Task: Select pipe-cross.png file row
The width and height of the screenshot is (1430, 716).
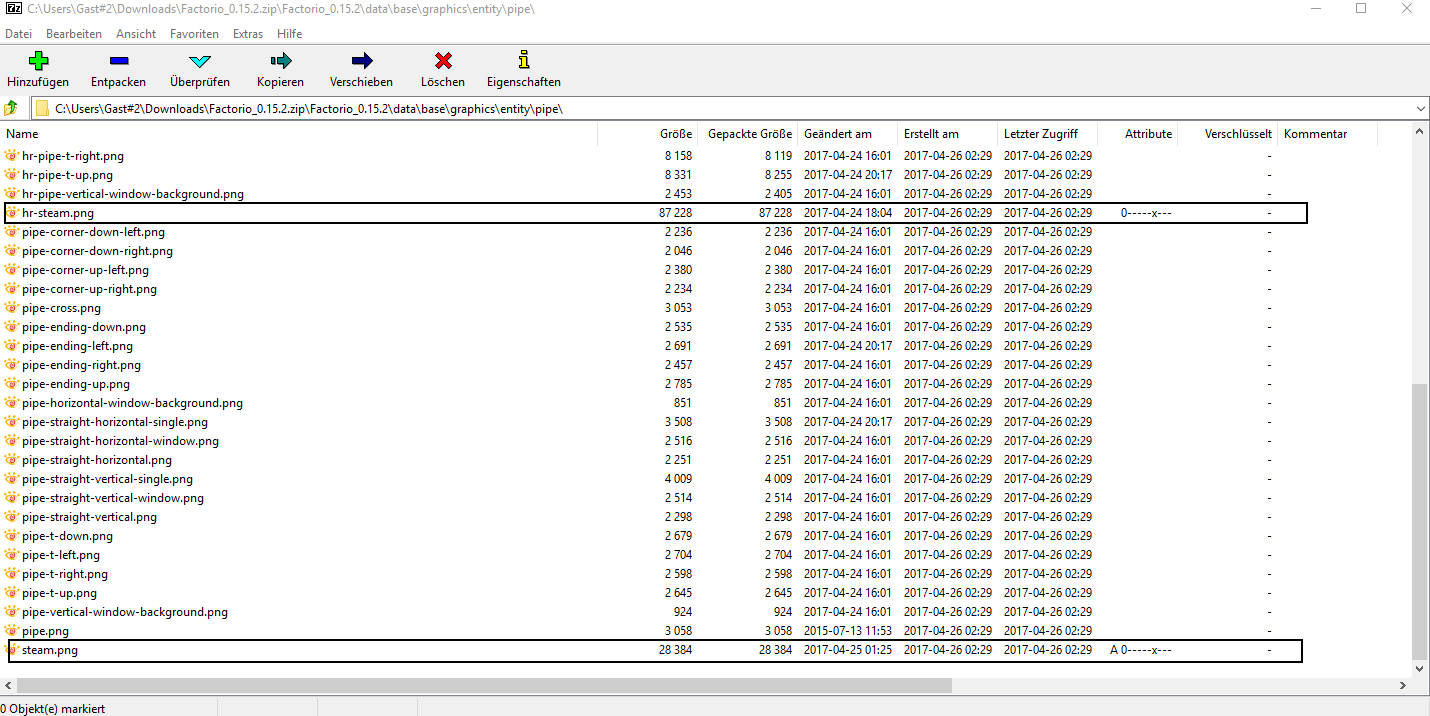Action: pos(61,308)
